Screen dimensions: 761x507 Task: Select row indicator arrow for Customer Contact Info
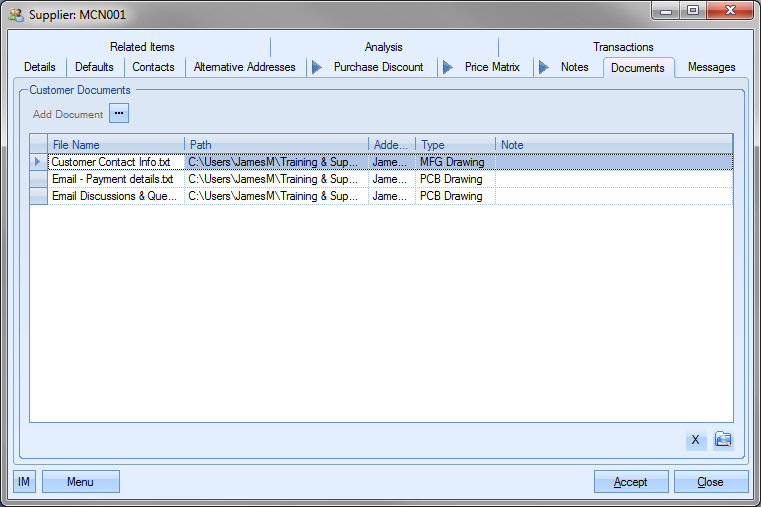(38, 162)
